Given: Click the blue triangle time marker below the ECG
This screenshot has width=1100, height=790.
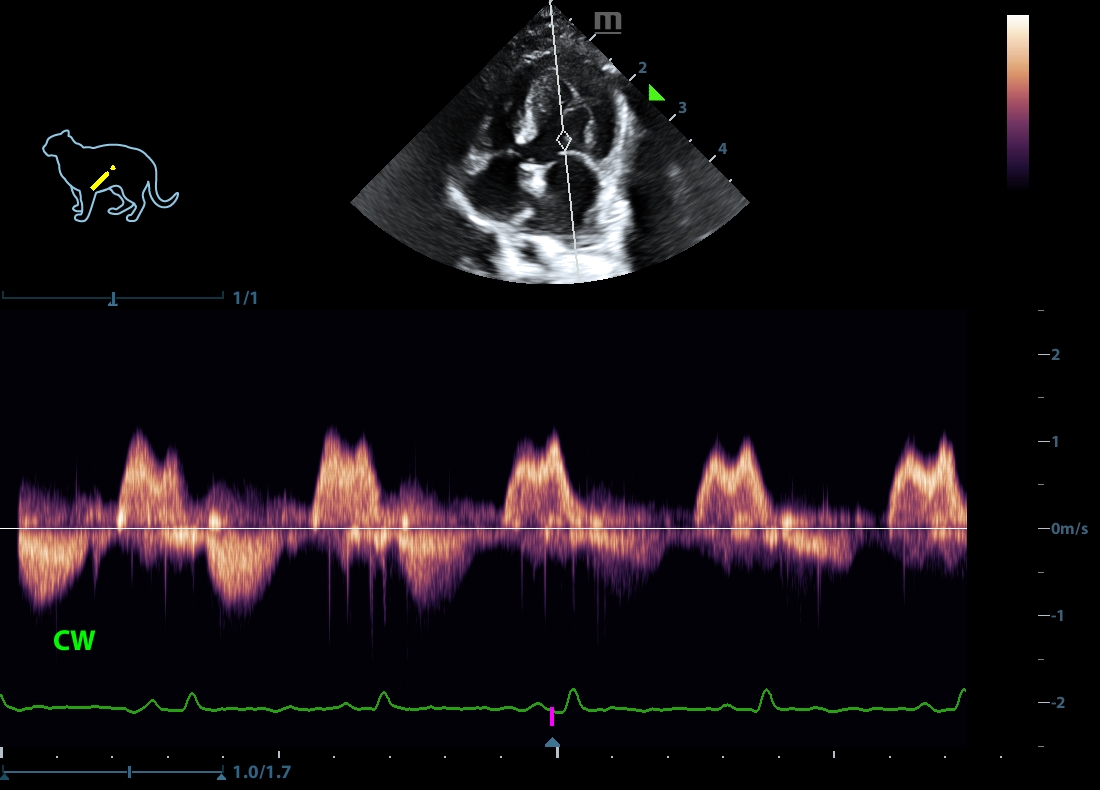Looking at the screenshot, I should [551, 742].
